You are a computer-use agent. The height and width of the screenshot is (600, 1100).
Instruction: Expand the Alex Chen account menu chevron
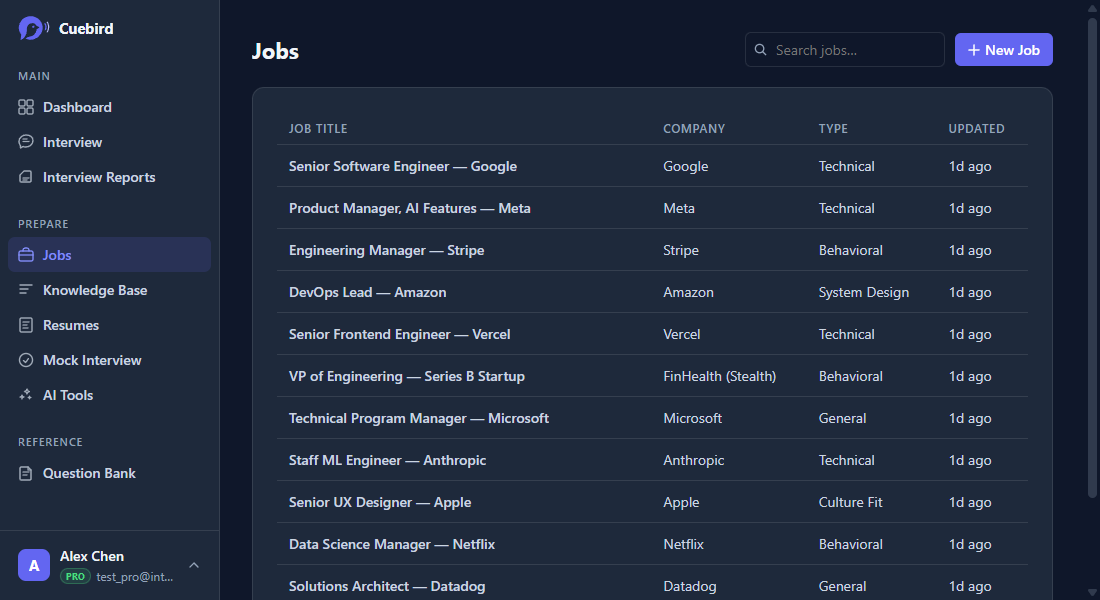194,565
